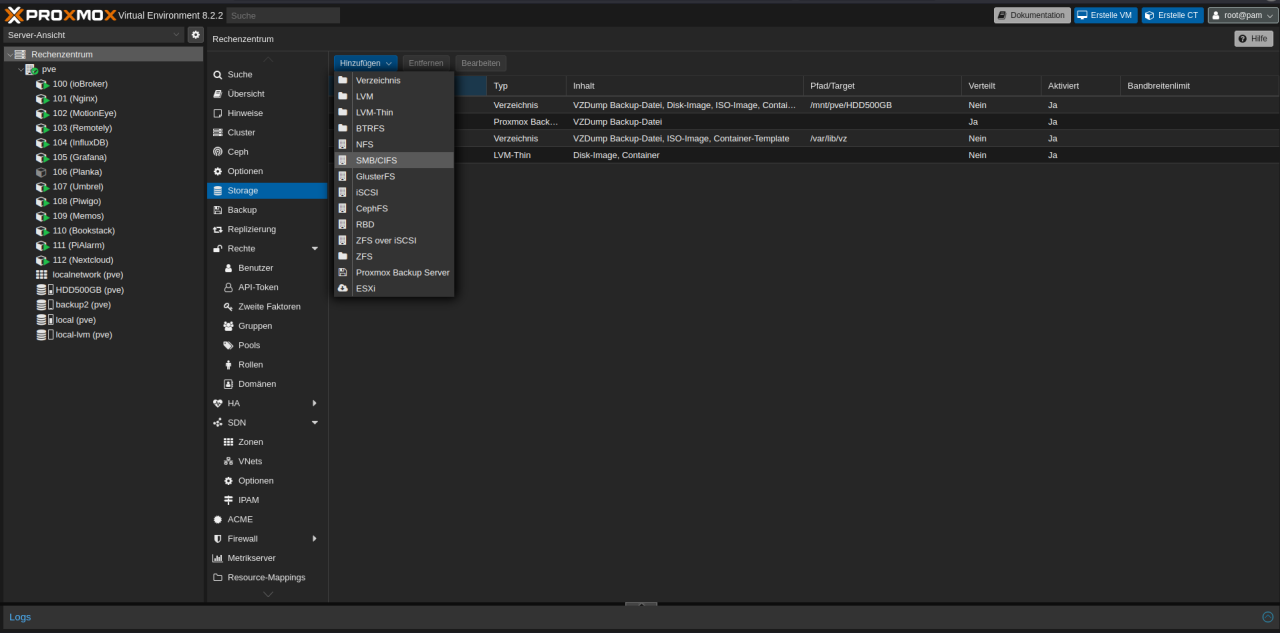Click the localnetwork (pve) grid icon
This screenshot has height=633, width=1280.
coord(42,275)
